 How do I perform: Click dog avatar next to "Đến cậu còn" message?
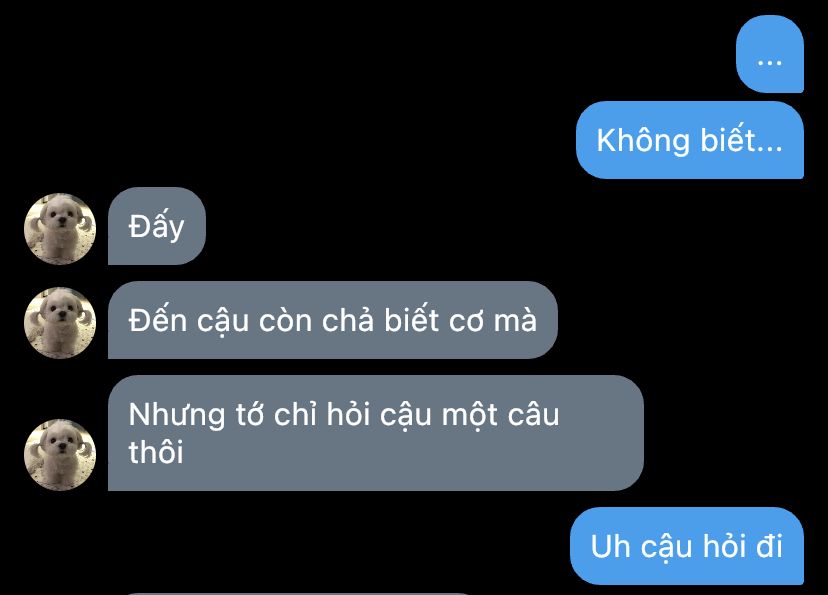[x=60, y=323]
